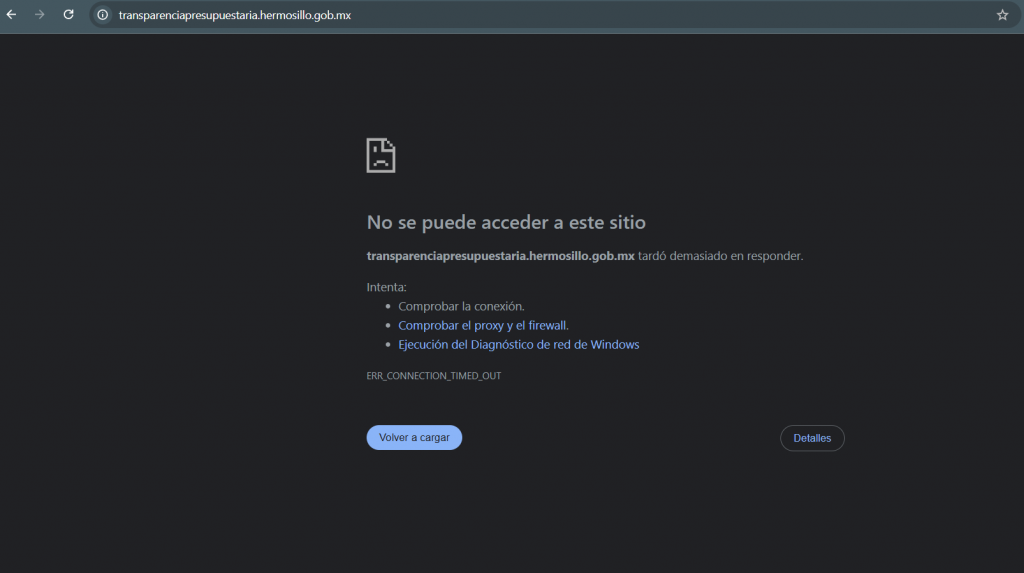This screenshot has height=573, width=1024.
Task: Bookmark this page with the star
Action: pyautogui.click(x=1002, y=15)
